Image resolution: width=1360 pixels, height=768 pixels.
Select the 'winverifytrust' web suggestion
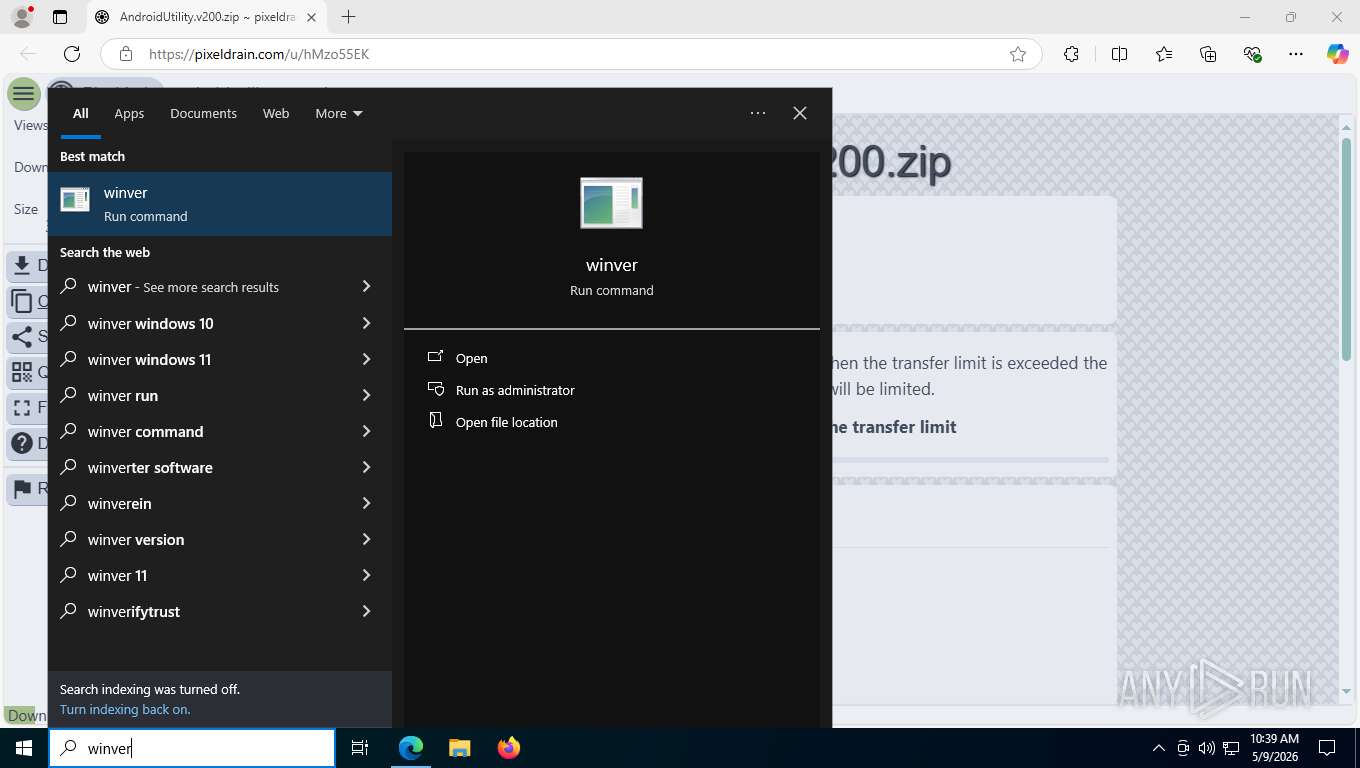pyautogui.click(x=220, y=611)
